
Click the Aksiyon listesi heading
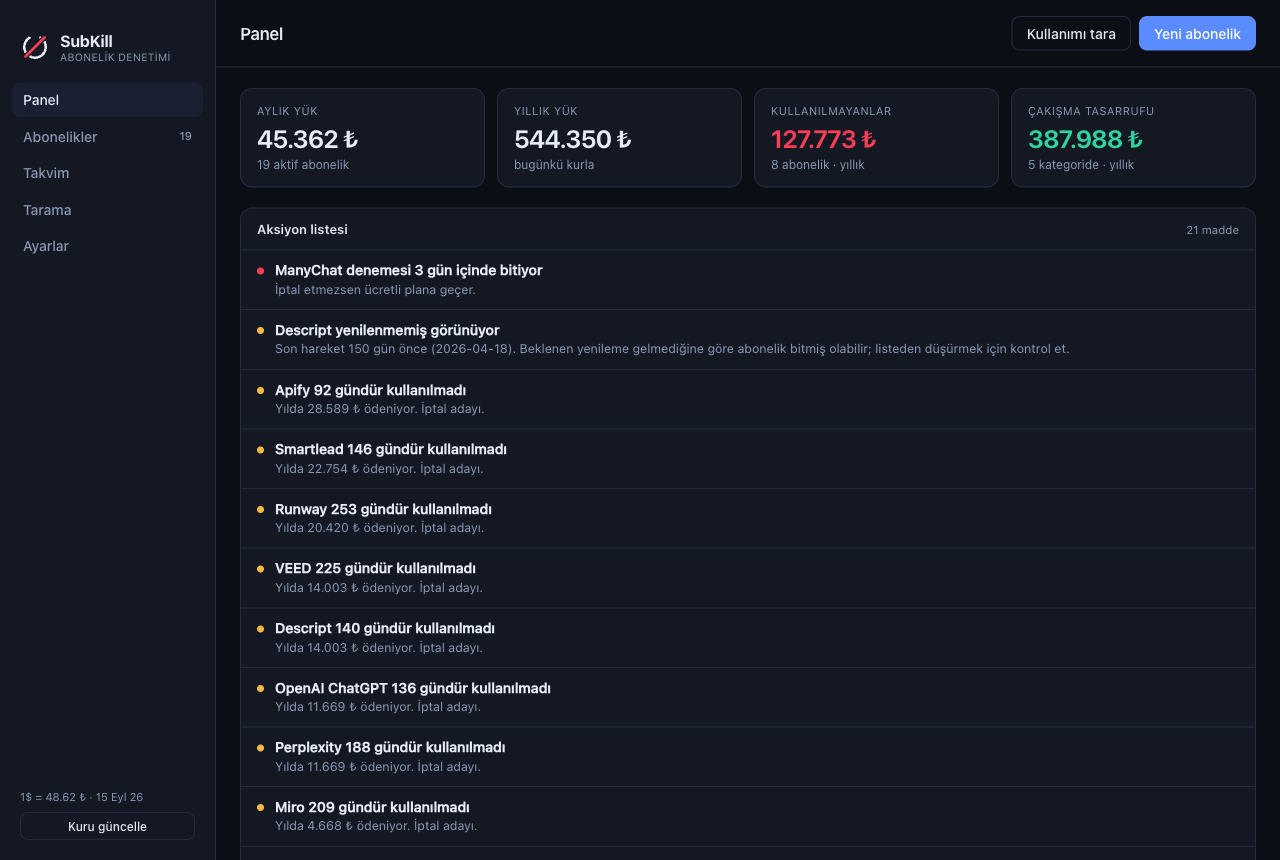tap(302, 230)
